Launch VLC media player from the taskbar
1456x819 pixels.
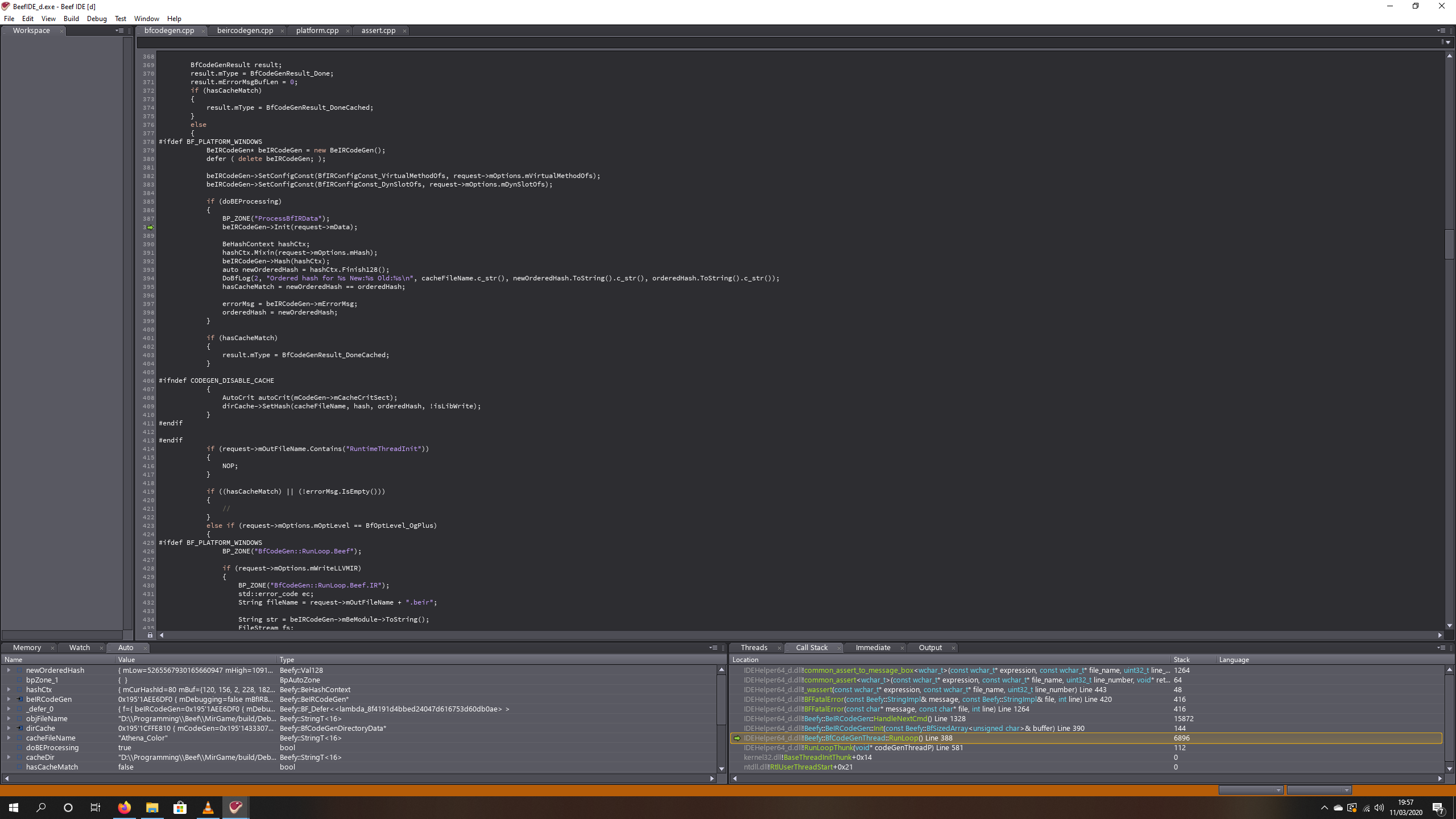[x=207, y=807]
